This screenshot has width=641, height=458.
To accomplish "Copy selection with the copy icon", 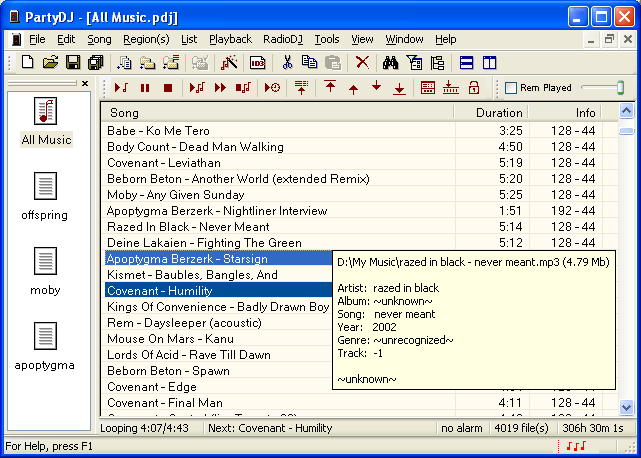I will pyautogui.click(x=309, y=62).
